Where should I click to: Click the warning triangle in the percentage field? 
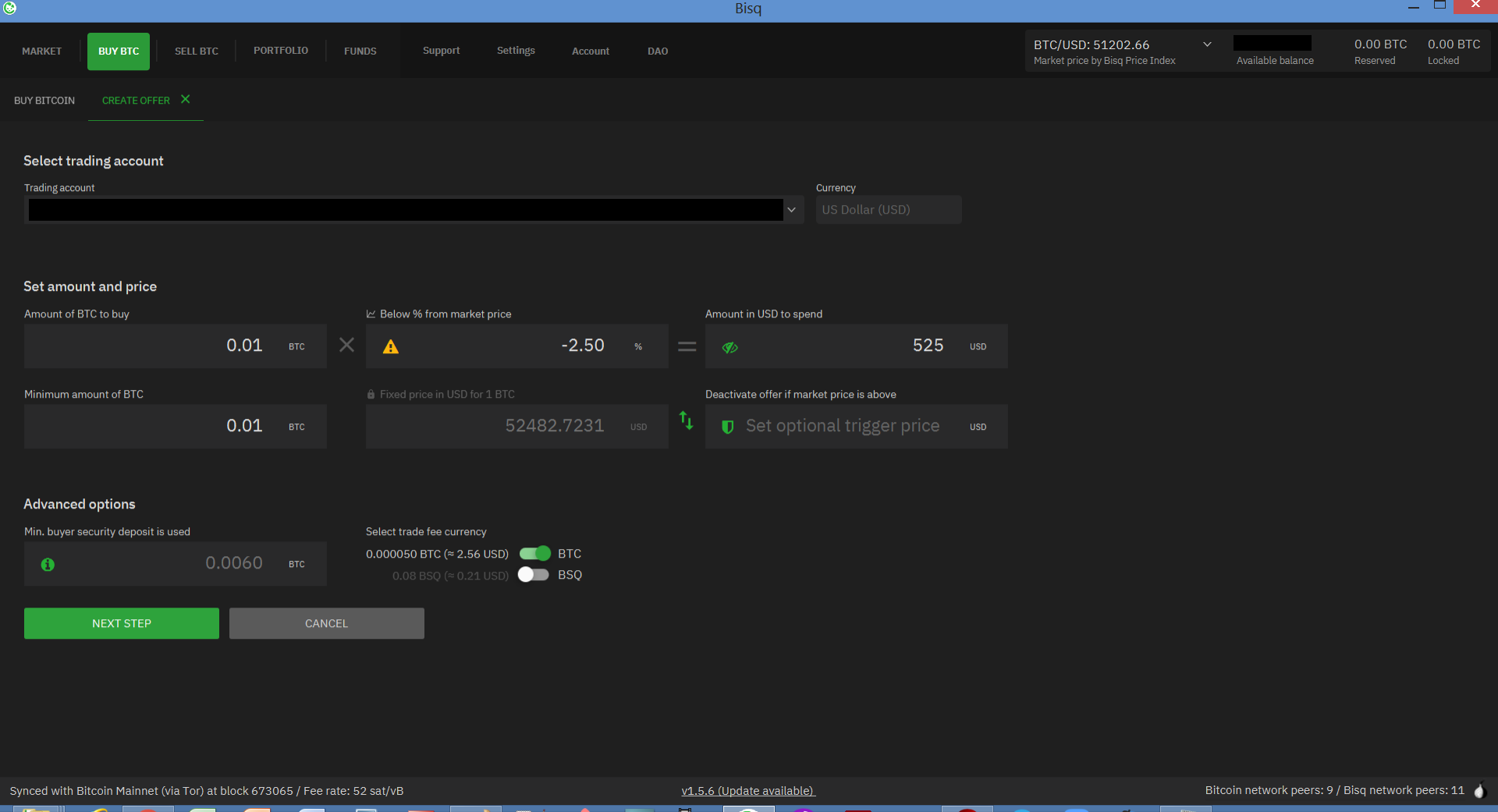point(391,346)
